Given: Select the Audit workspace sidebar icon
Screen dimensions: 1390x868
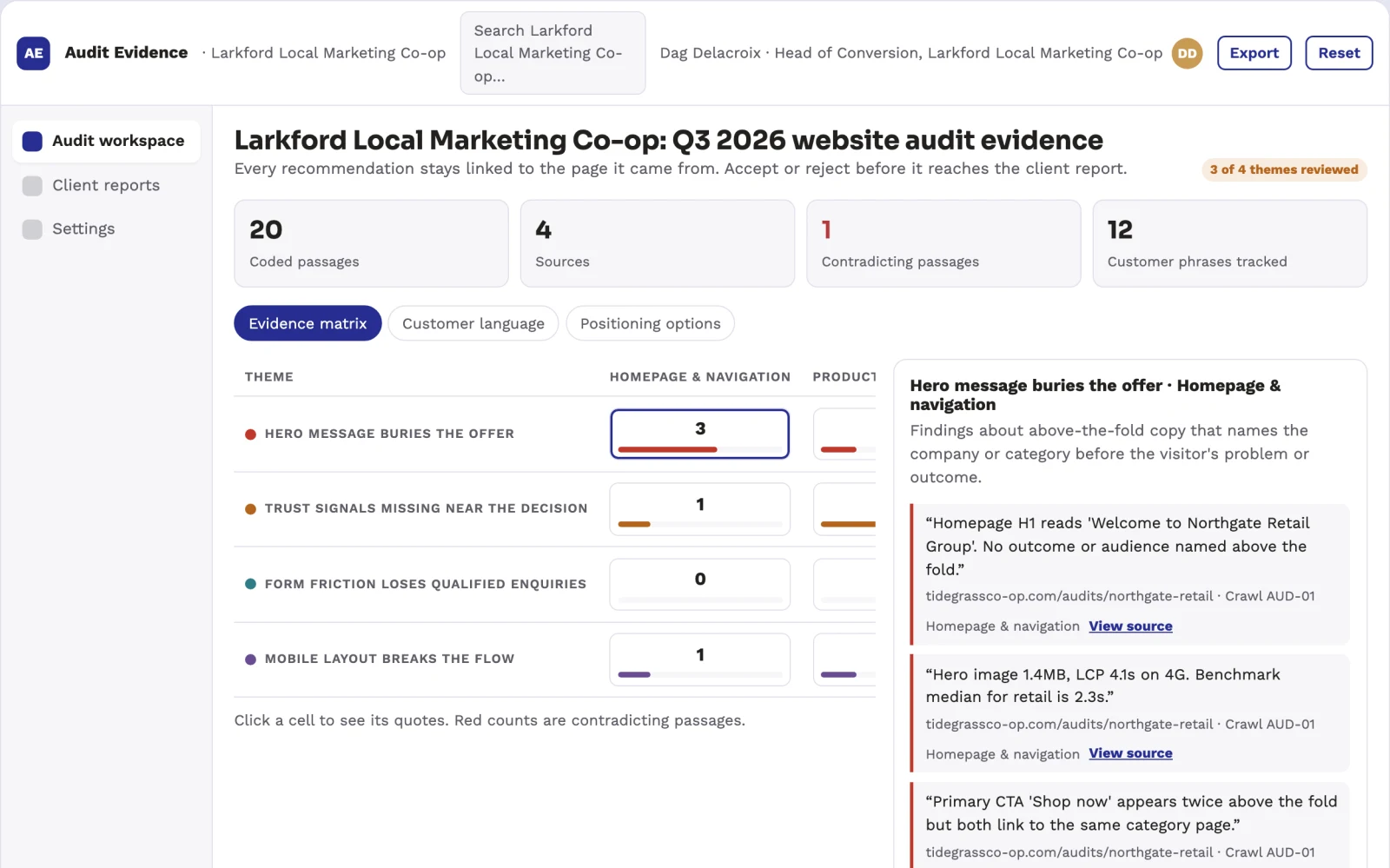Looking at the screenshot, I should pos(32,141).
